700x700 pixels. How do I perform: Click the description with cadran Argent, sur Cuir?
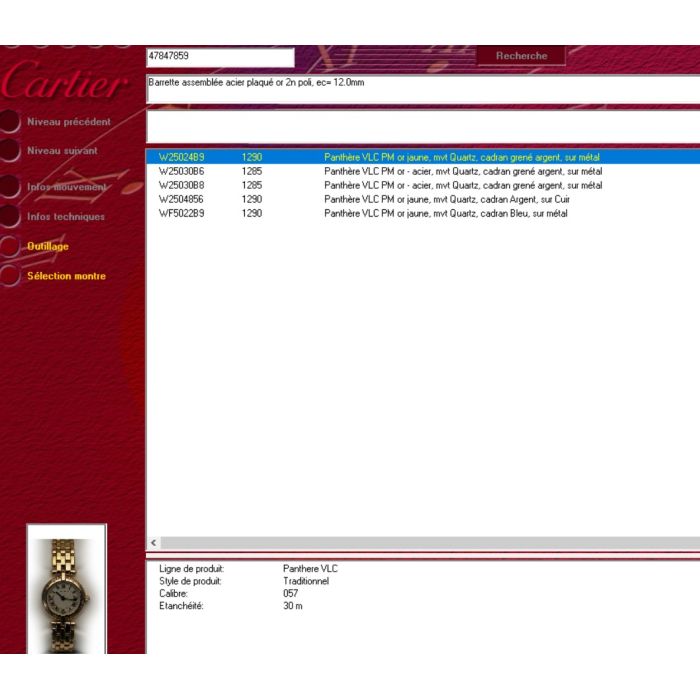coord(447,199)
